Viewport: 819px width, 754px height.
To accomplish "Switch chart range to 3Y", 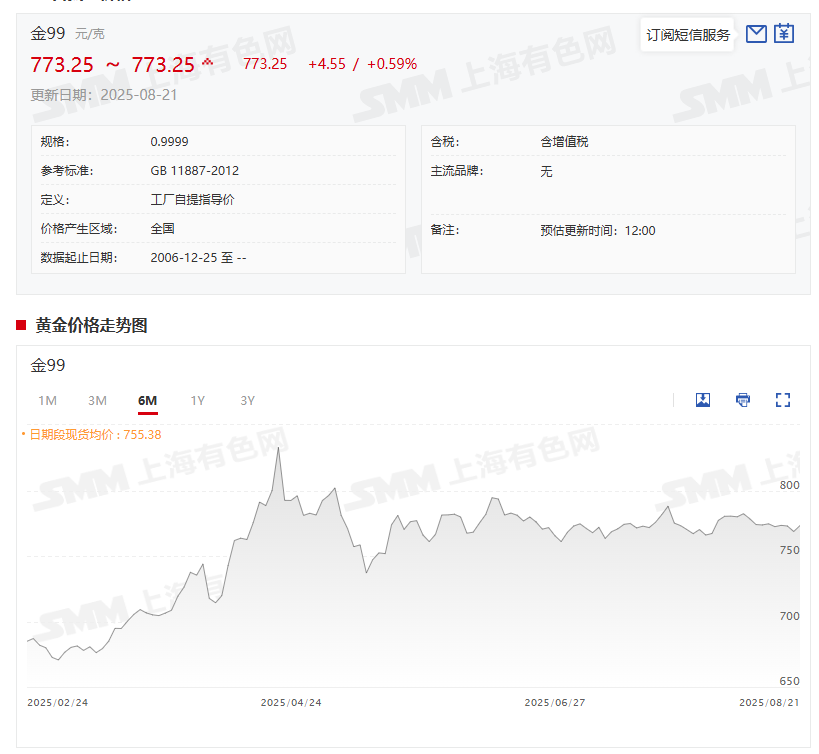I will click(248, 401).
